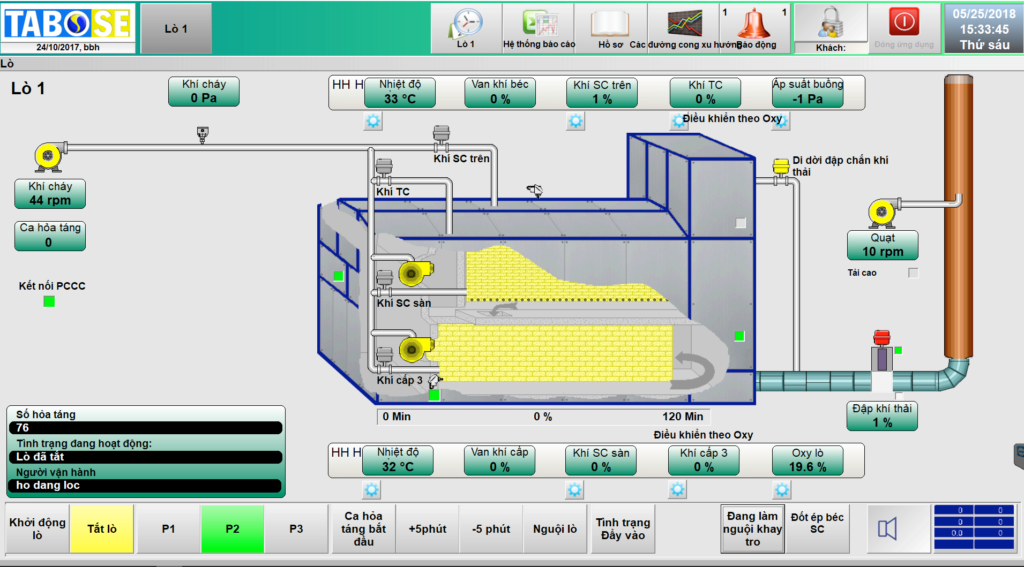Viewport: 1024px width, 567px height.
Task: Click the Khí cháy blower fan icon
Action: pos(49,156)
